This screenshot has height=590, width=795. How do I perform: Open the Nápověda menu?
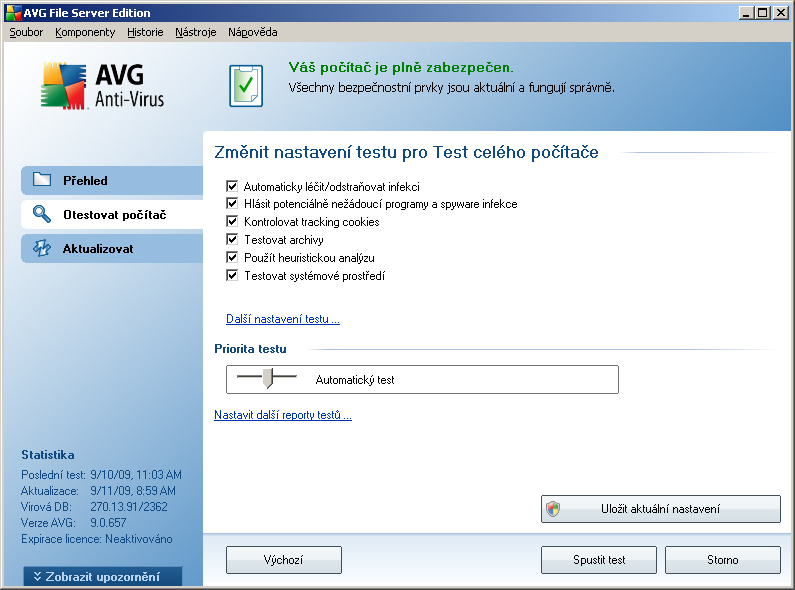coord(252,32)
